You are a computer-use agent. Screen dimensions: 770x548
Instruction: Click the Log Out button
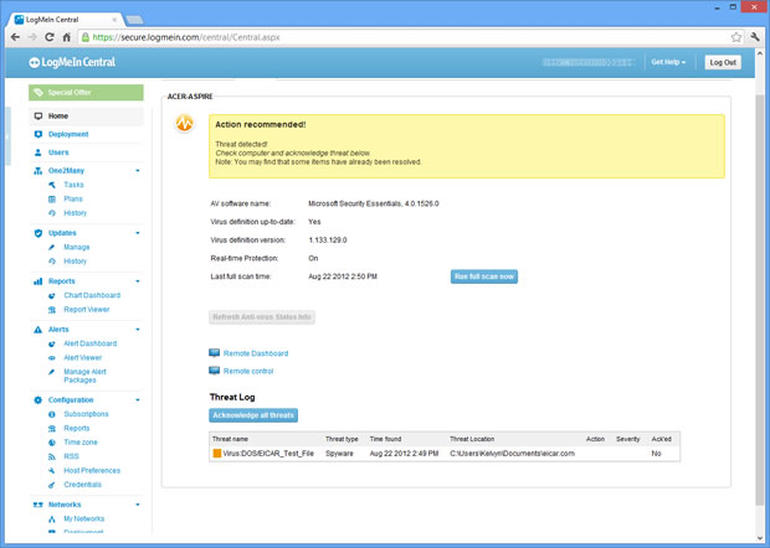723,62
